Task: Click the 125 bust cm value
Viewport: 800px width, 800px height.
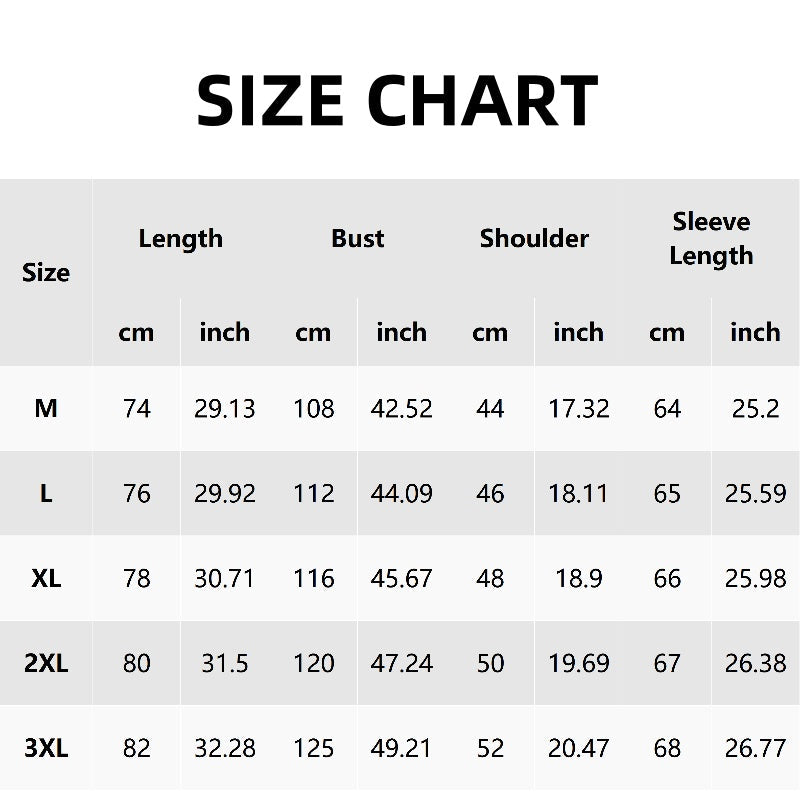Action: point(313,748)
